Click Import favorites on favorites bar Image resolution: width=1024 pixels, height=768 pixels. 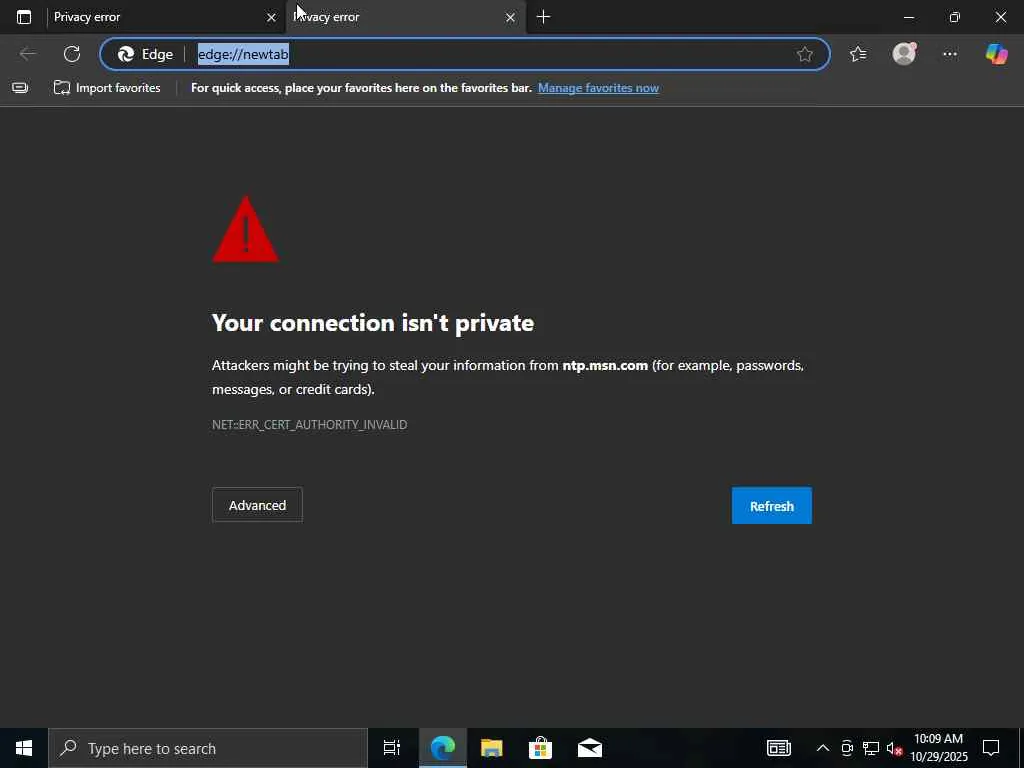pos(107,88)
